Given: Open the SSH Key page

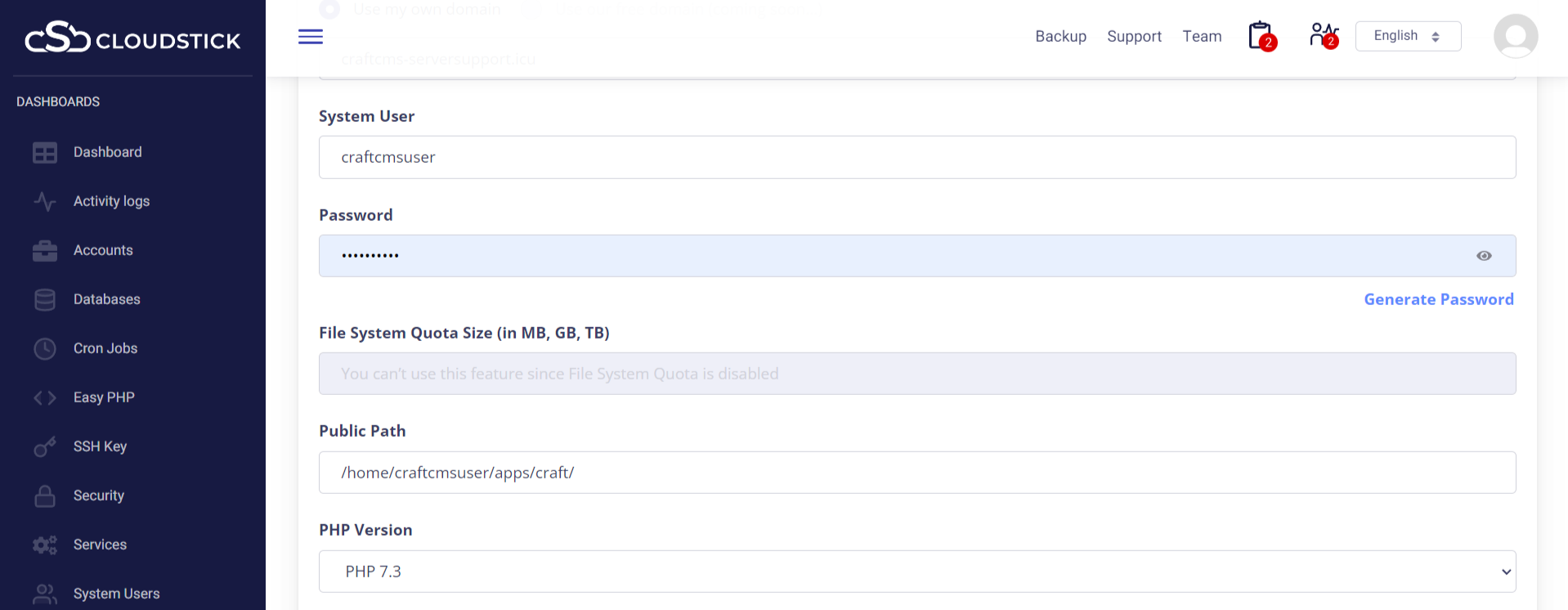Looking at the screenshot, I should (x=100, y=446).
